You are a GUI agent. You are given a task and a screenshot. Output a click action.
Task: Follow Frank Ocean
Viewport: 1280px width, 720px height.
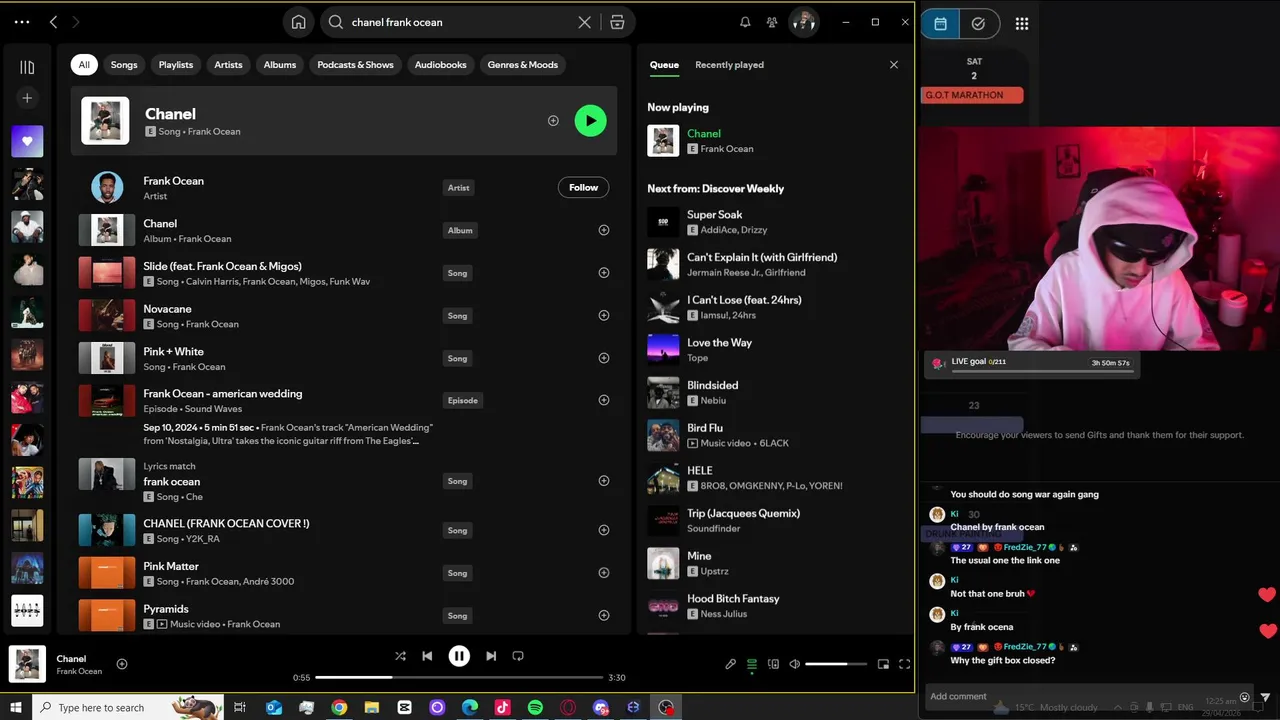click(583, 187)
